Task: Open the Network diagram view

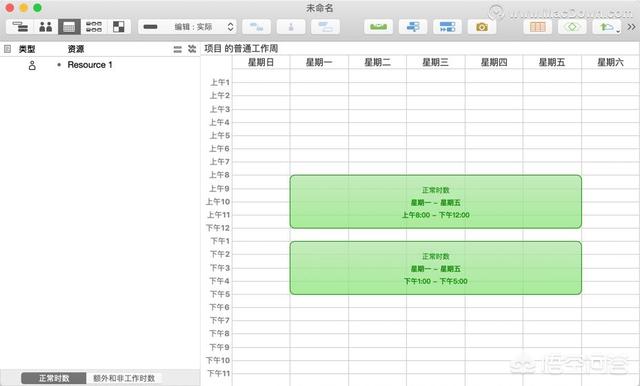Action: coord(94,27)
